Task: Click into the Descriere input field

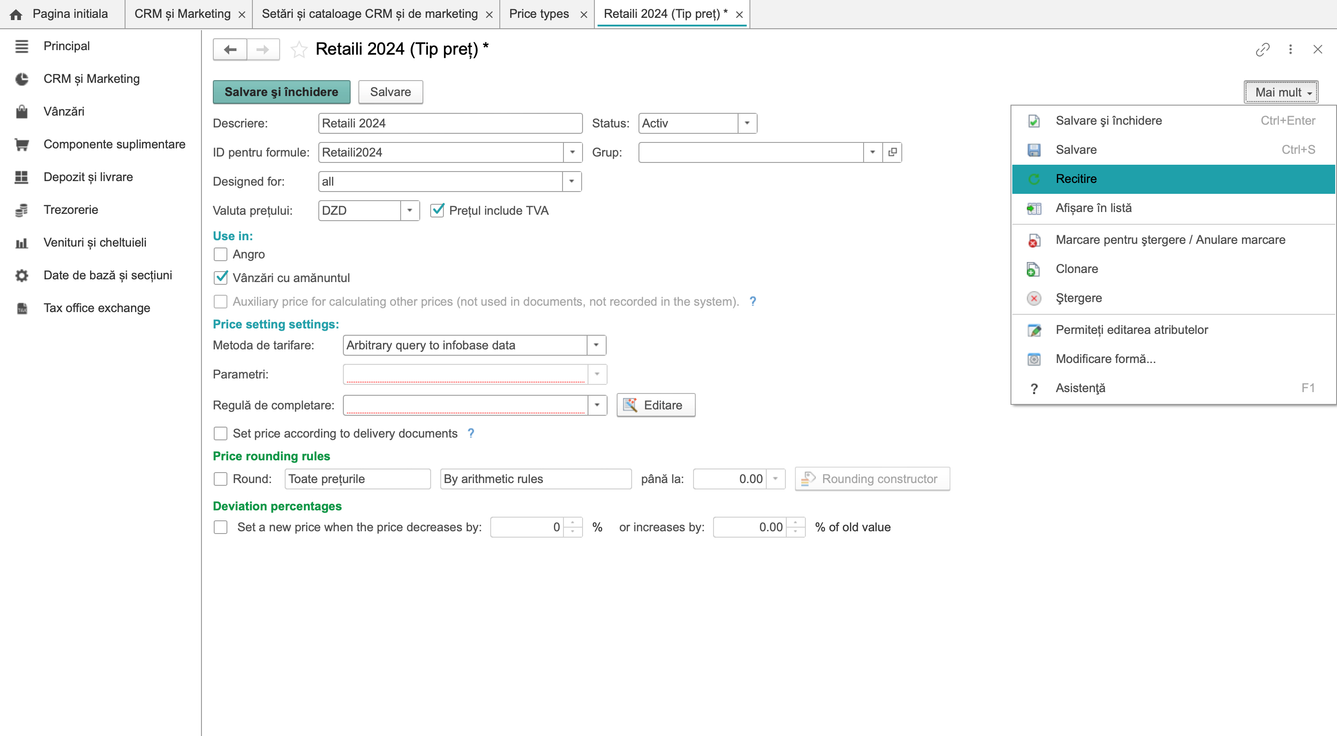Action: [450, 123]
